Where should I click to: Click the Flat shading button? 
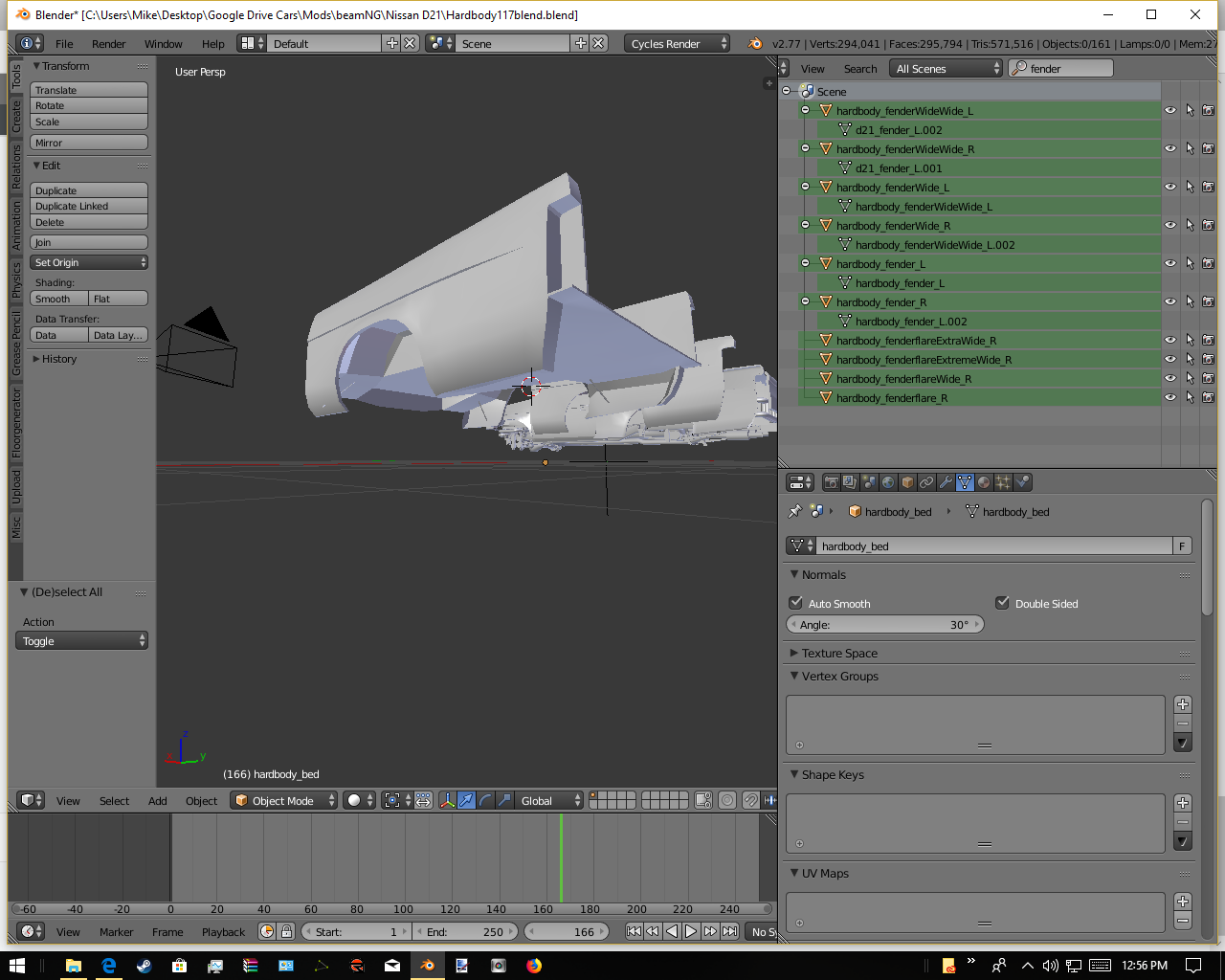coord(119,299)
